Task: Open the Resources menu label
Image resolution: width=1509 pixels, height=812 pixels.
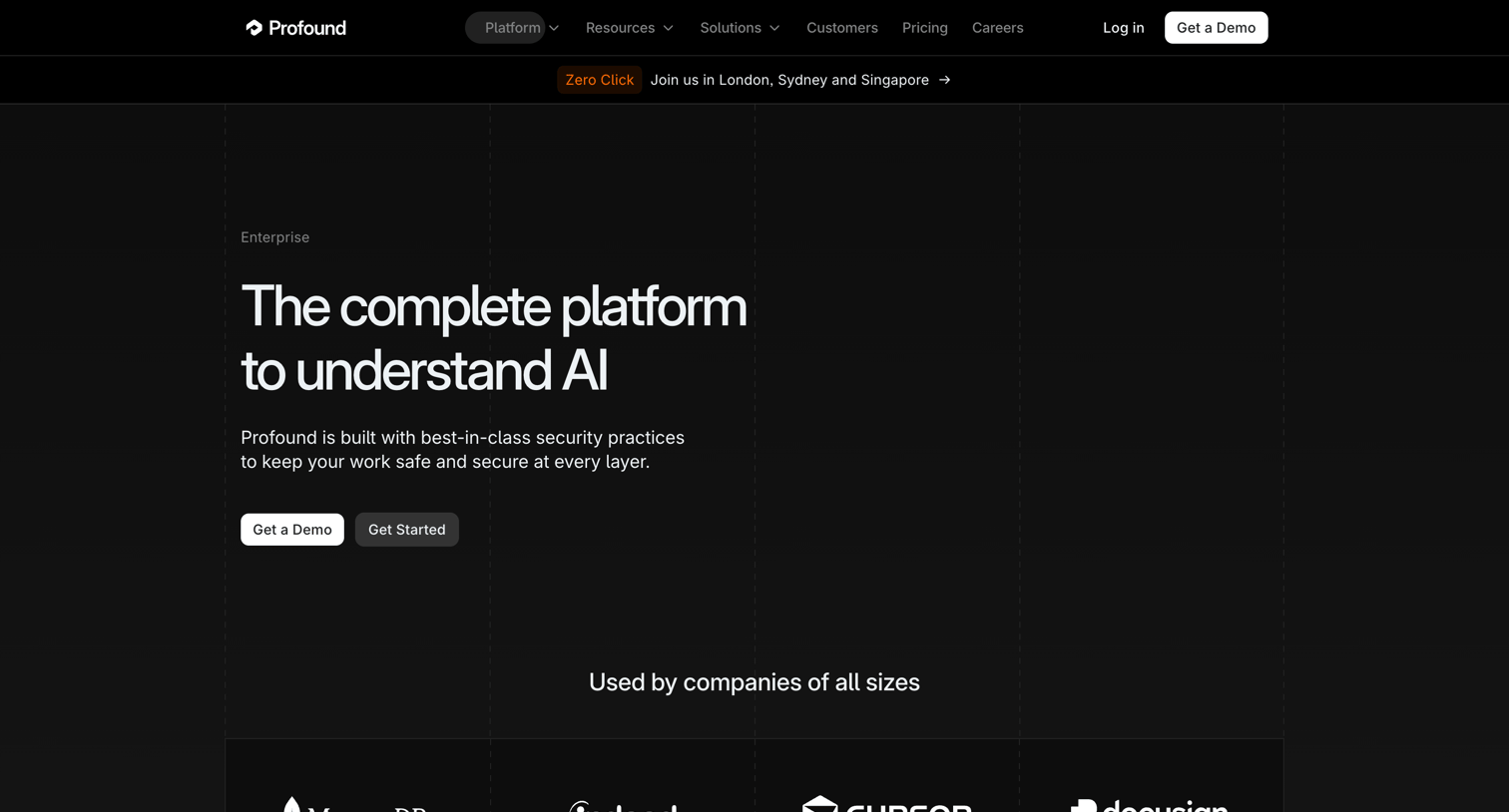Action: (x=620, y=28)
